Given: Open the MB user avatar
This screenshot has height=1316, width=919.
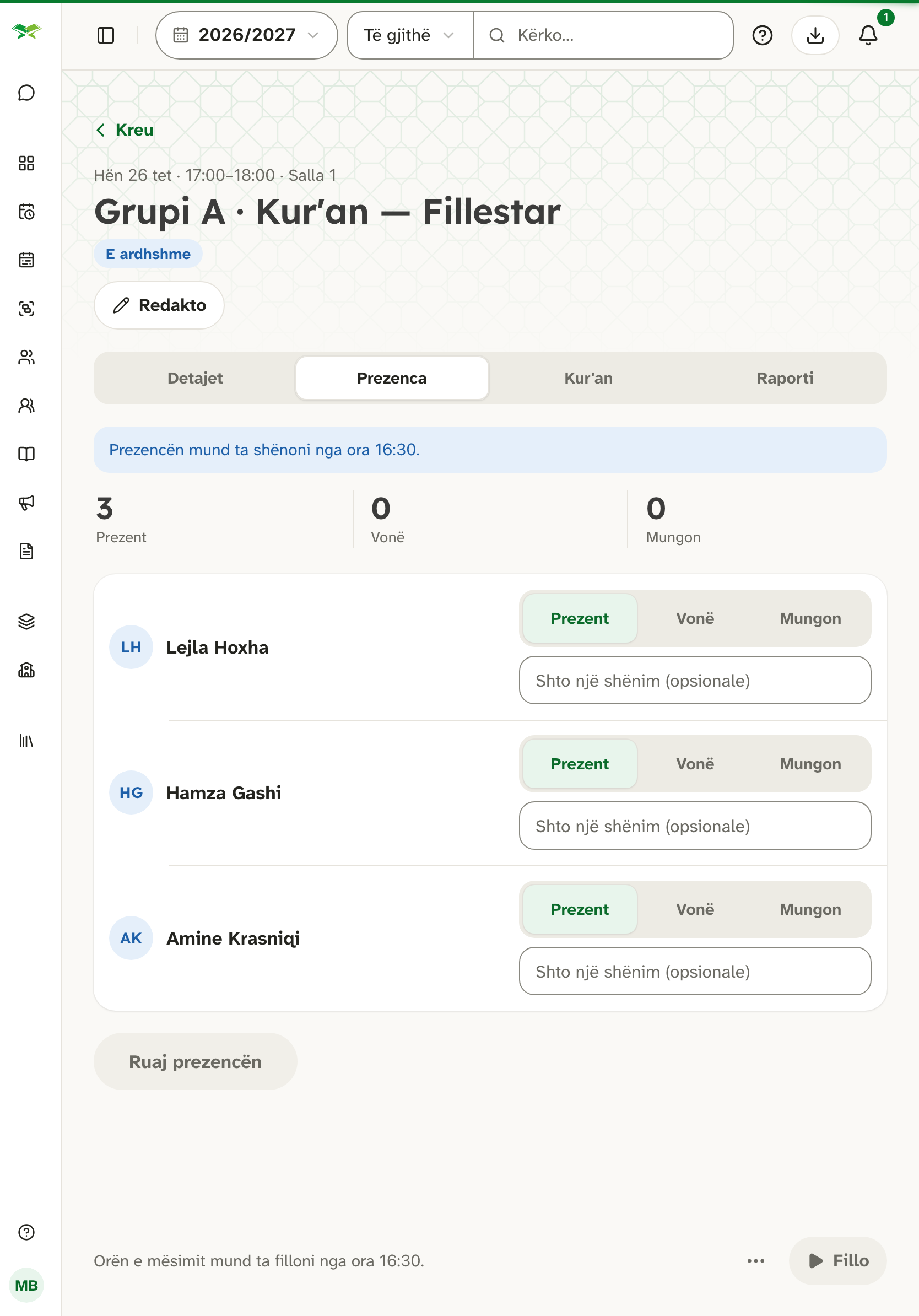Looking at the screenshot, I should point(26,1285).
